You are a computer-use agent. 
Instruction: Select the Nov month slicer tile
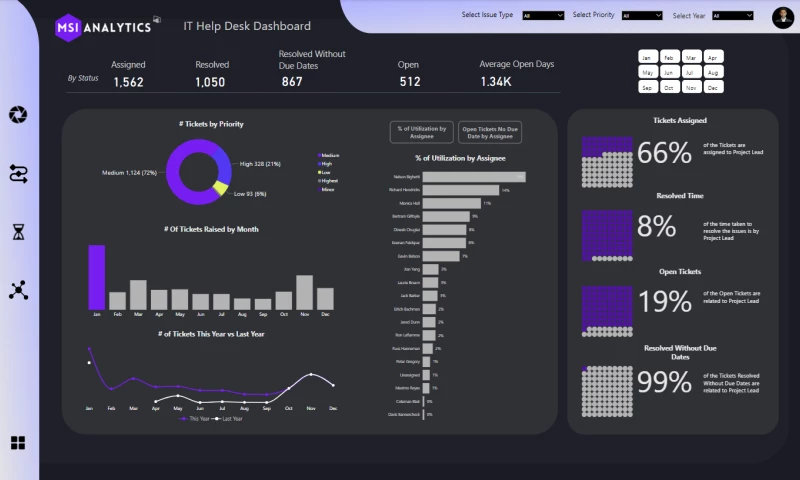click(691, 87)
